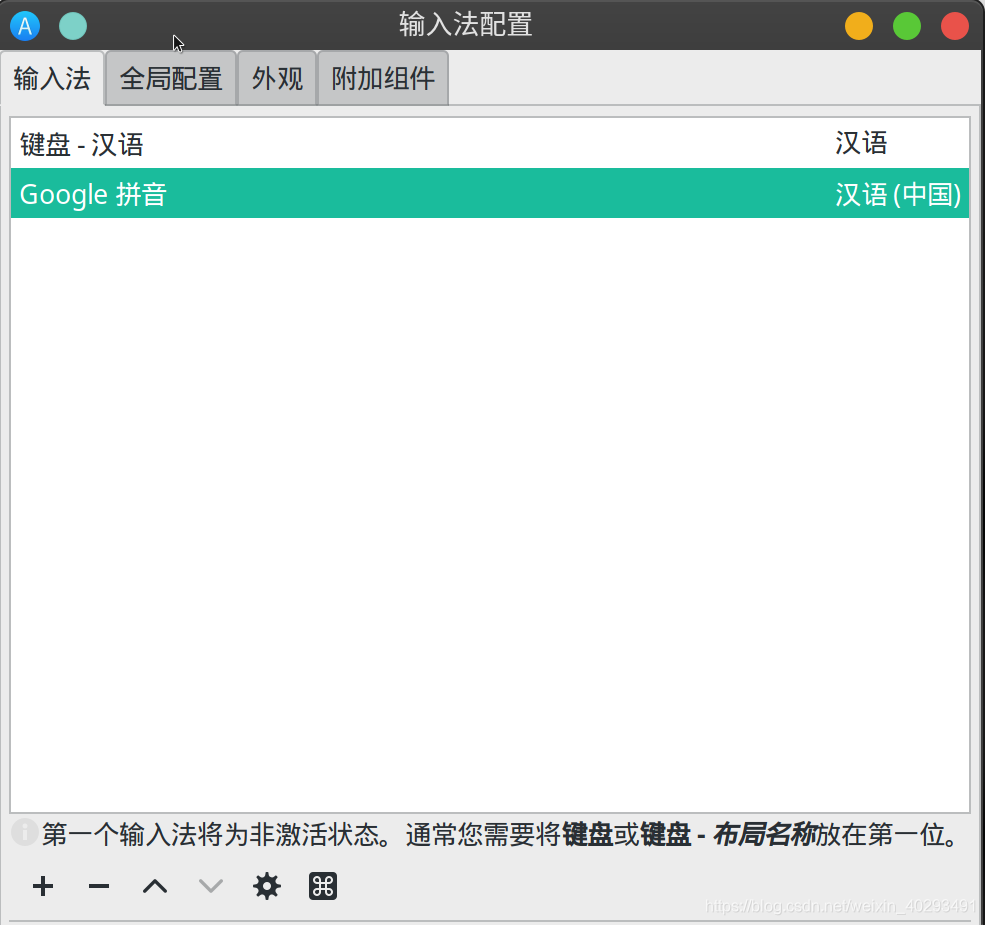
Task: Open configuration gear for selected input method
Action: pos(266,886)
